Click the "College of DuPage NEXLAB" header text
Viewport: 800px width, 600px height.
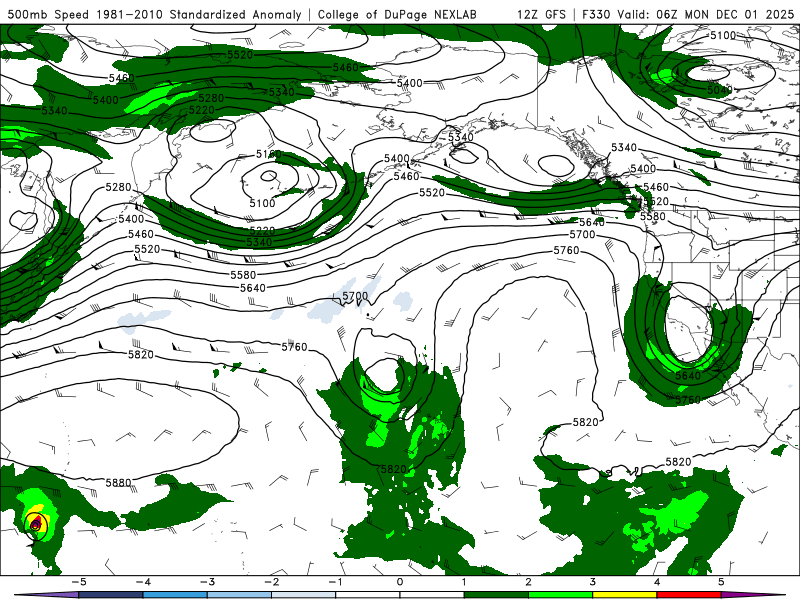397,14
